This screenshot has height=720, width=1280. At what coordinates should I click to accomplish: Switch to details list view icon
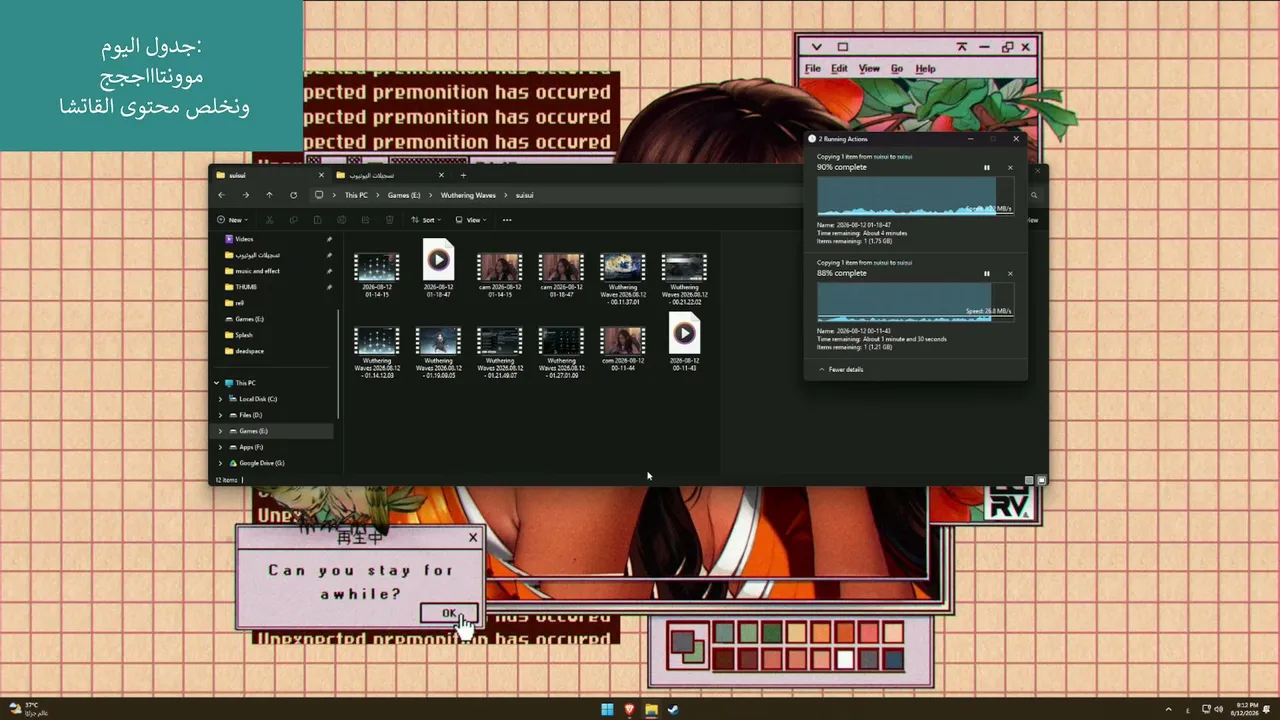click(x=1029, y=480)
